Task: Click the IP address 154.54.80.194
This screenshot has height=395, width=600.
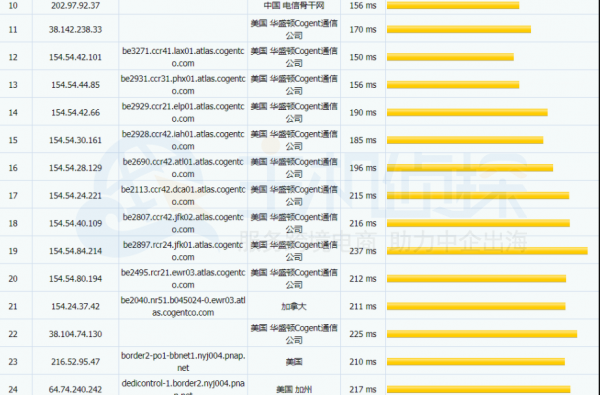Action: 75,279
